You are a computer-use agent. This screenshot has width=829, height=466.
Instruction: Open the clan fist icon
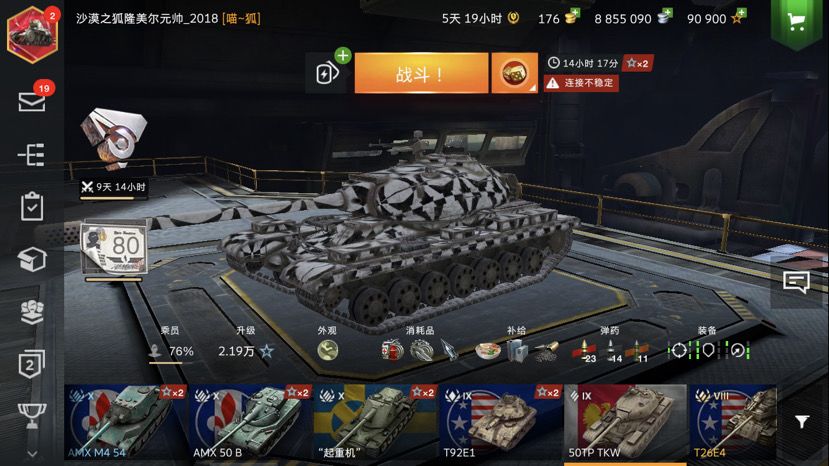coord(32,312)
